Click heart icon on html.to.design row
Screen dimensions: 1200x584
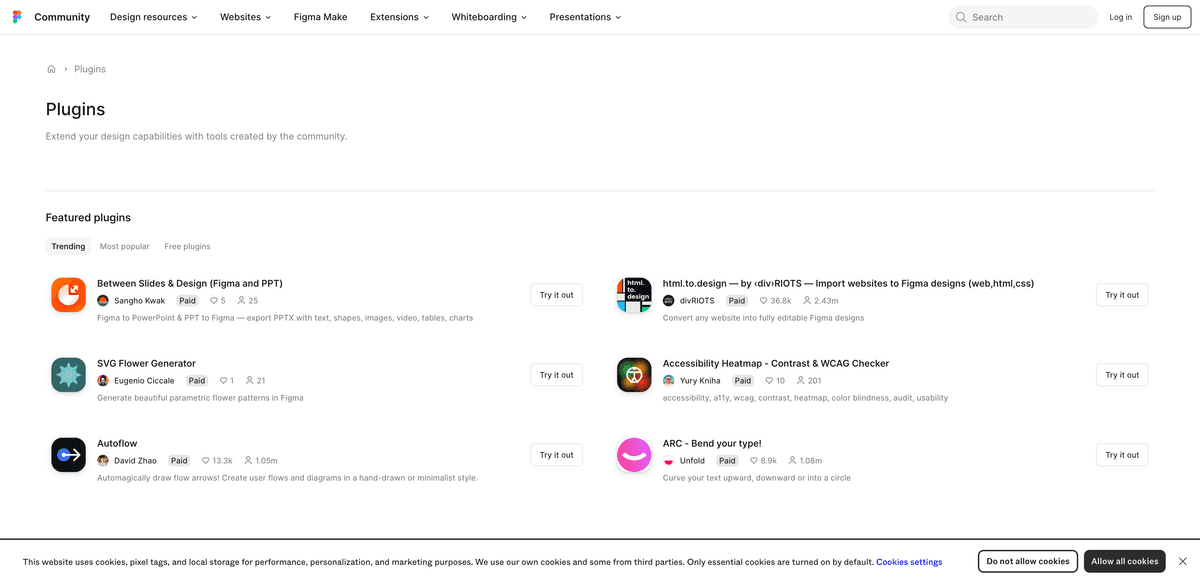[x=764, y=301]
